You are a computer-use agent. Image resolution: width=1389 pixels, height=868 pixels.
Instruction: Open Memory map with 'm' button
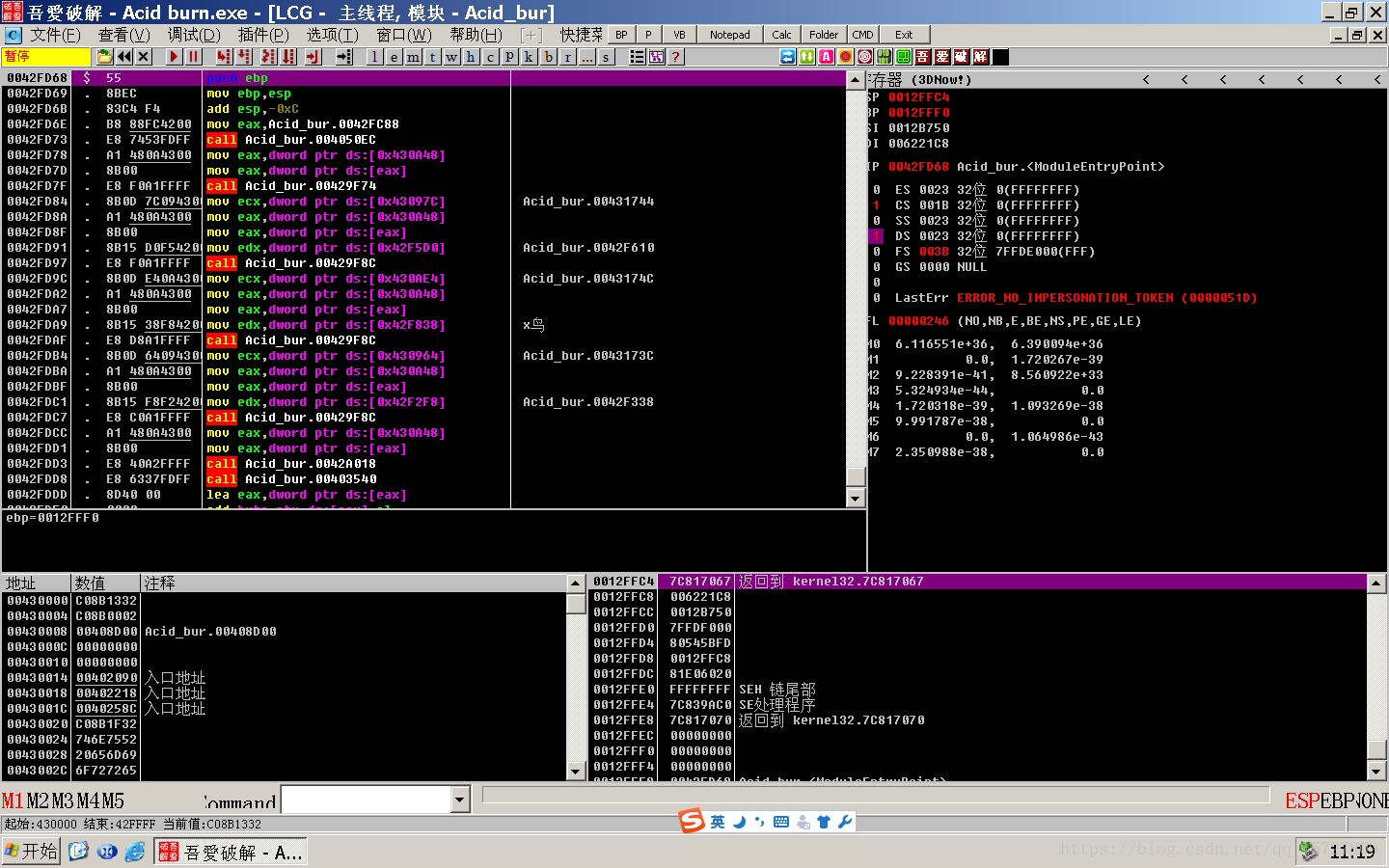pos(413,57)
